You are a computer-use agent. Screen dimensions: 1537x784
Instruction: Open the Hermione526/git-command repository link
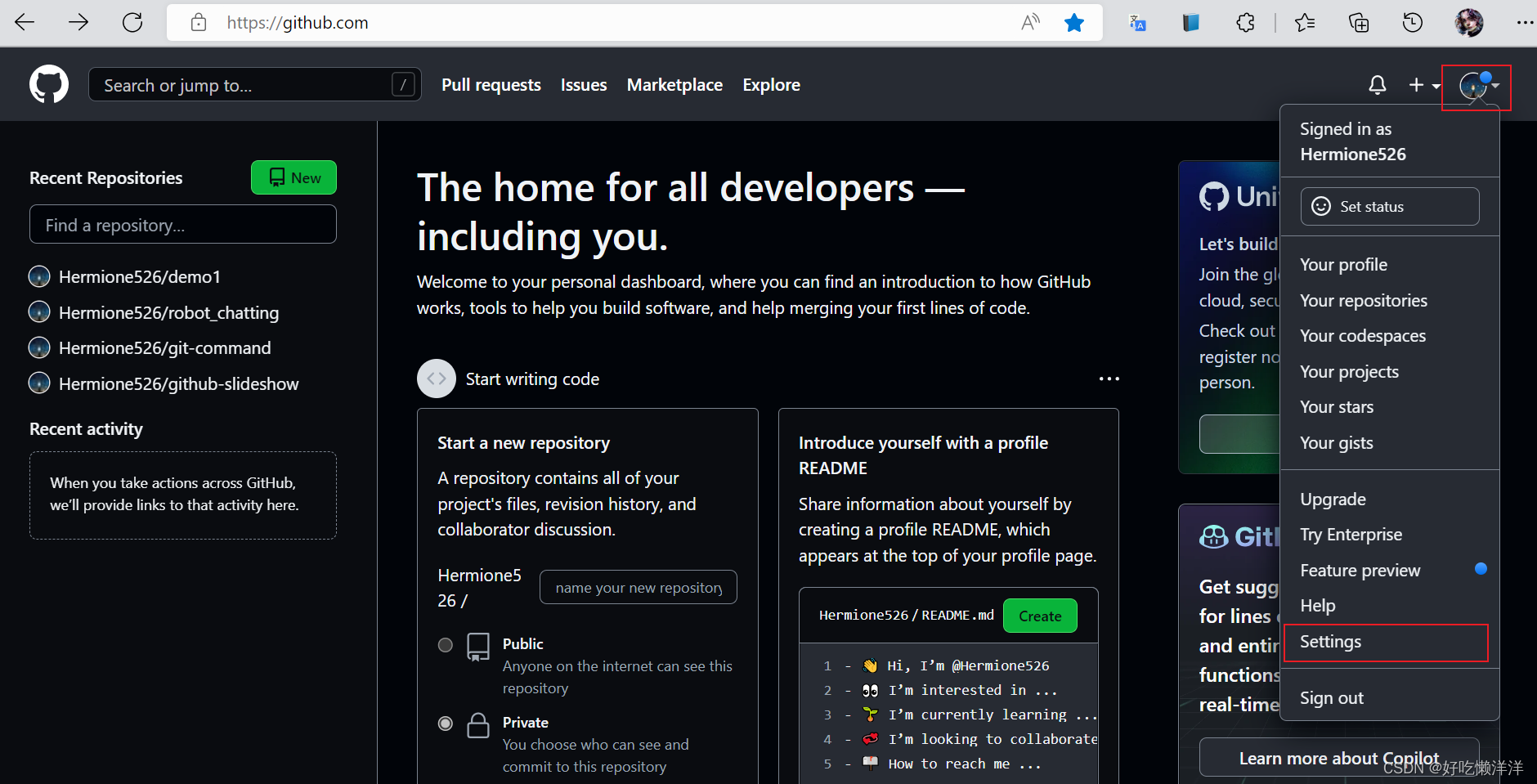pyautogui.click(x=164, y=348)
